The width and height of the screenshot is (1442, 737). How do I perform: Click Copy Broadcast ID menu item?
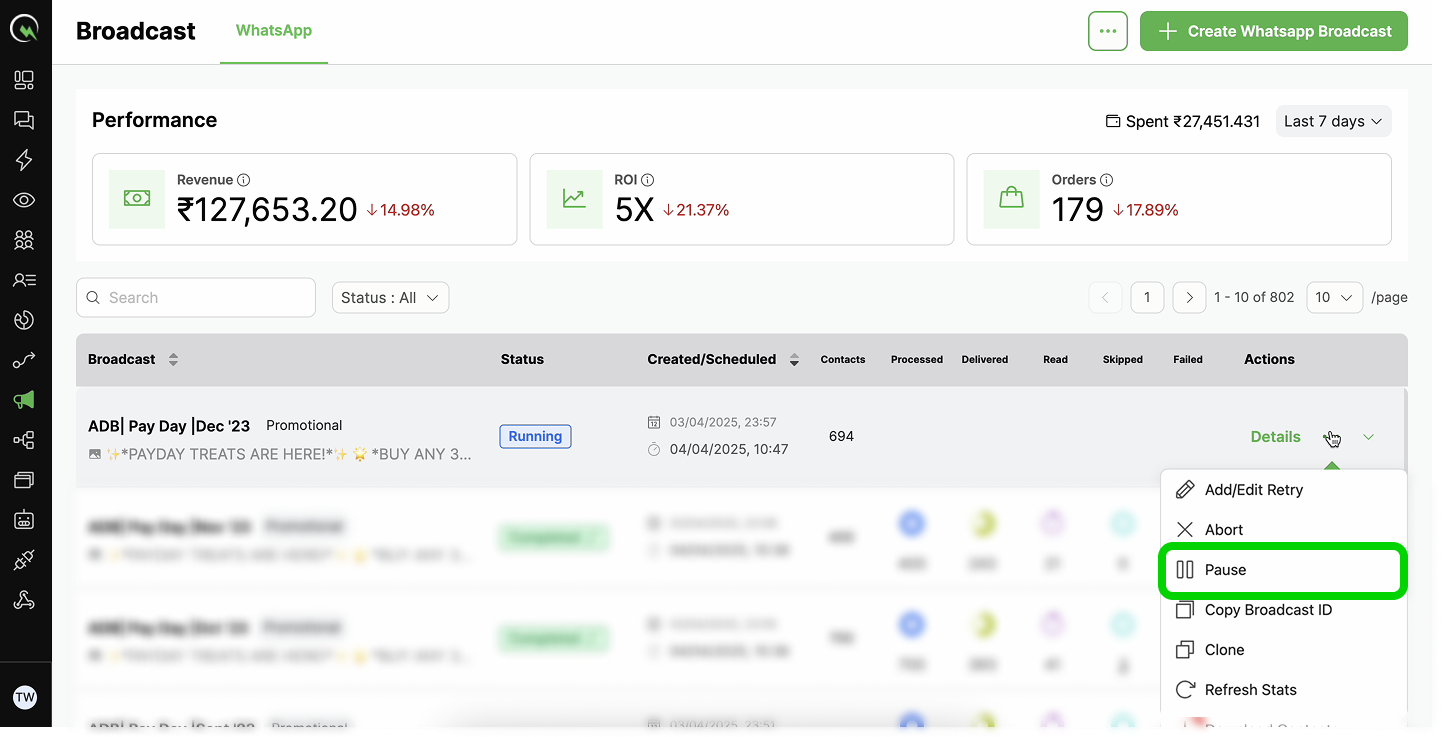[1268, 610]
